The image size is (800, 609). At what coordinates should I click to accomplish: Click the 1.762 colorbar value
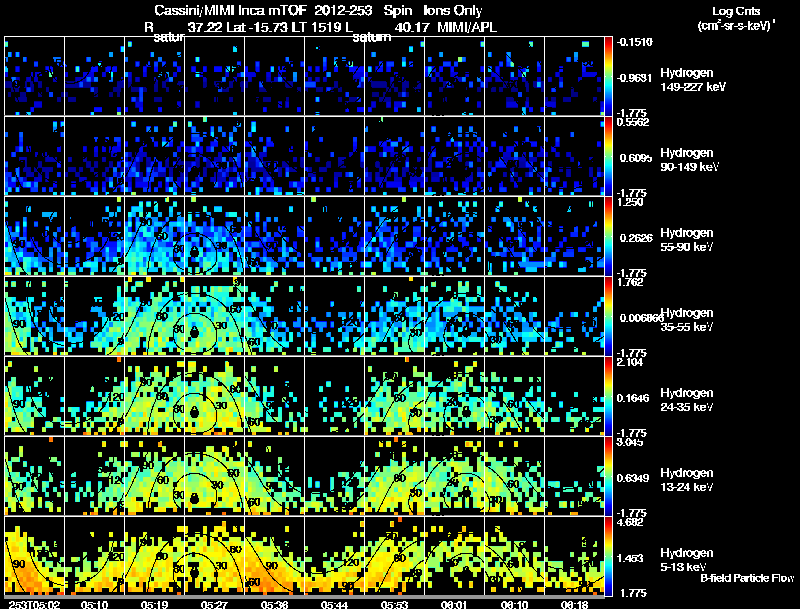630,282
